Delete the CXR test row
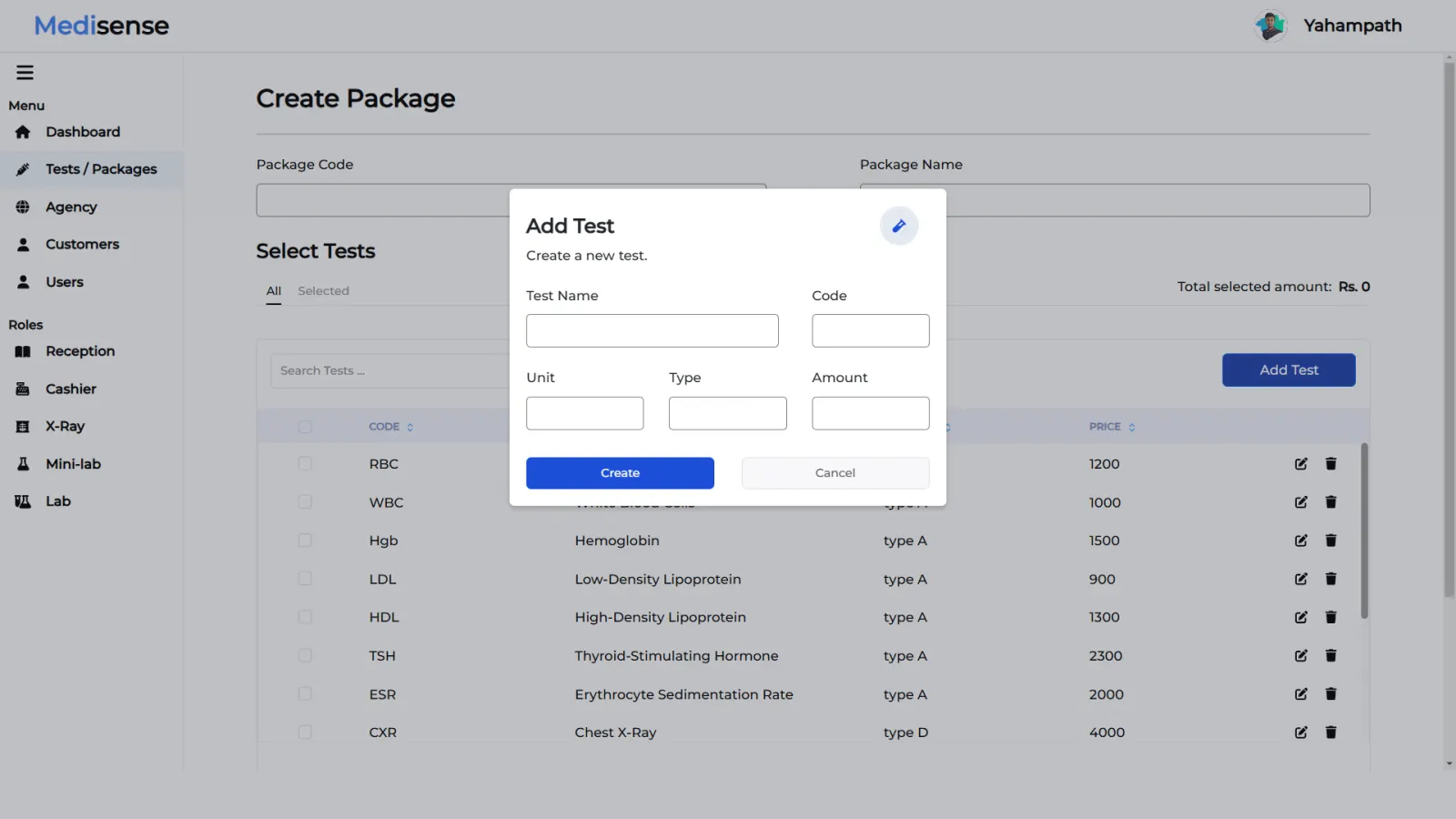The image size is (1456, 819). 1330,733
